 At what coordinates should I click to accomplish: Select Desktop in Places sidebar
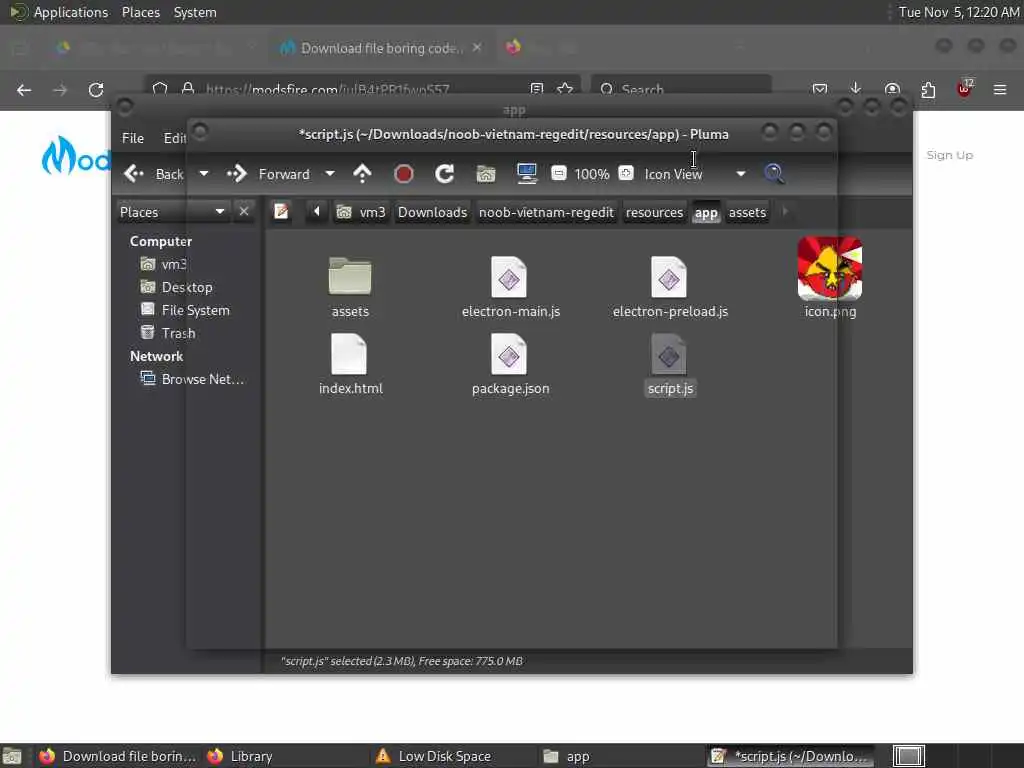[177, 287]
